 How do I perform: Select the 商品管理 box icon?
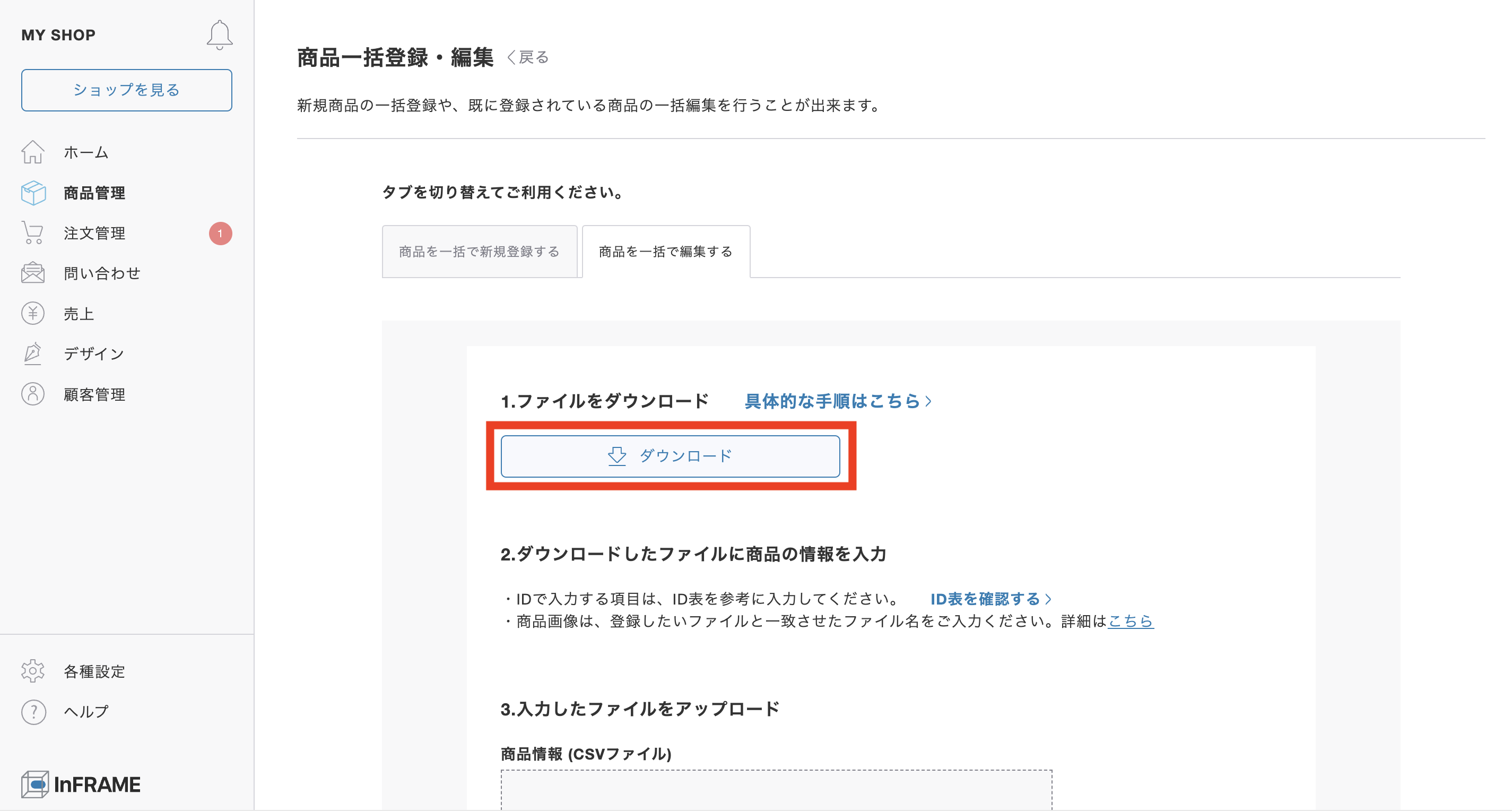(33, 193)
